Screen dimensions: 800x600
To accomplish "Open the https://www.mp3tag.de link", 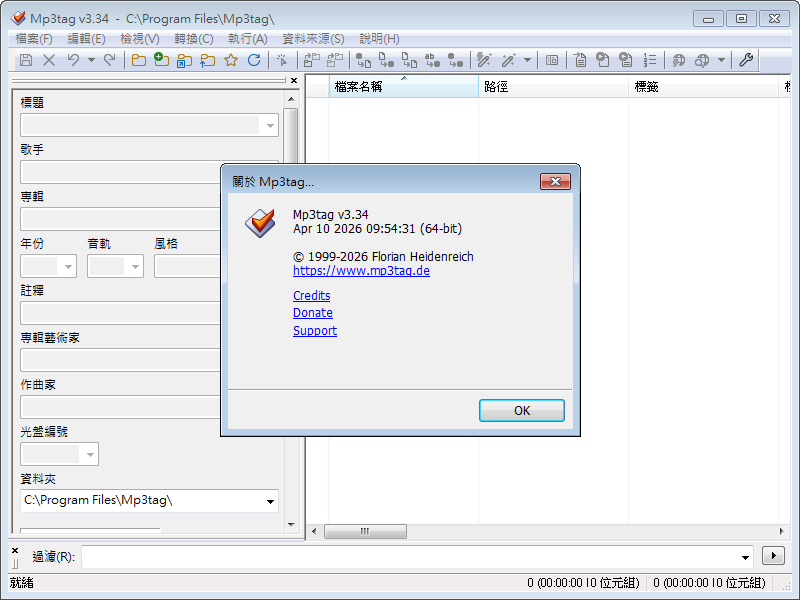I will point(361,270).
